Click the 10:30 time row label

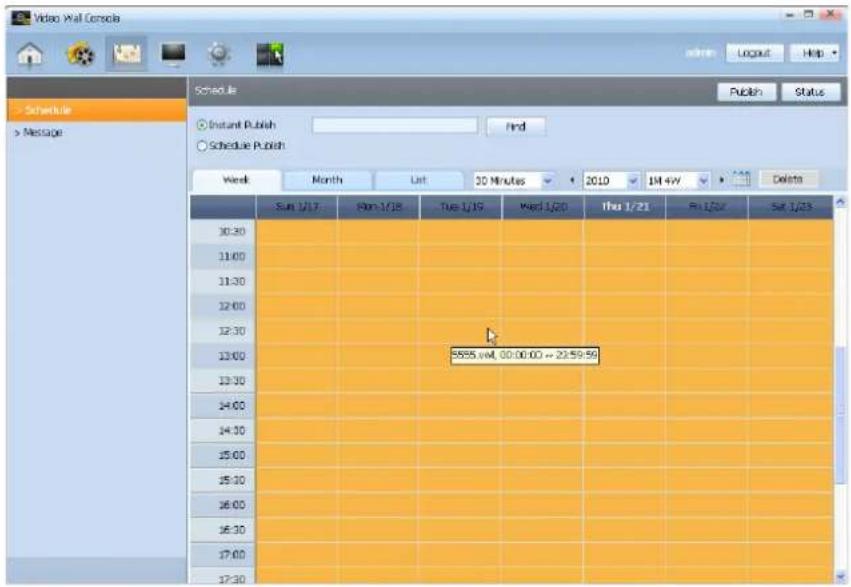pyautogui.click(x=223, y=232)
